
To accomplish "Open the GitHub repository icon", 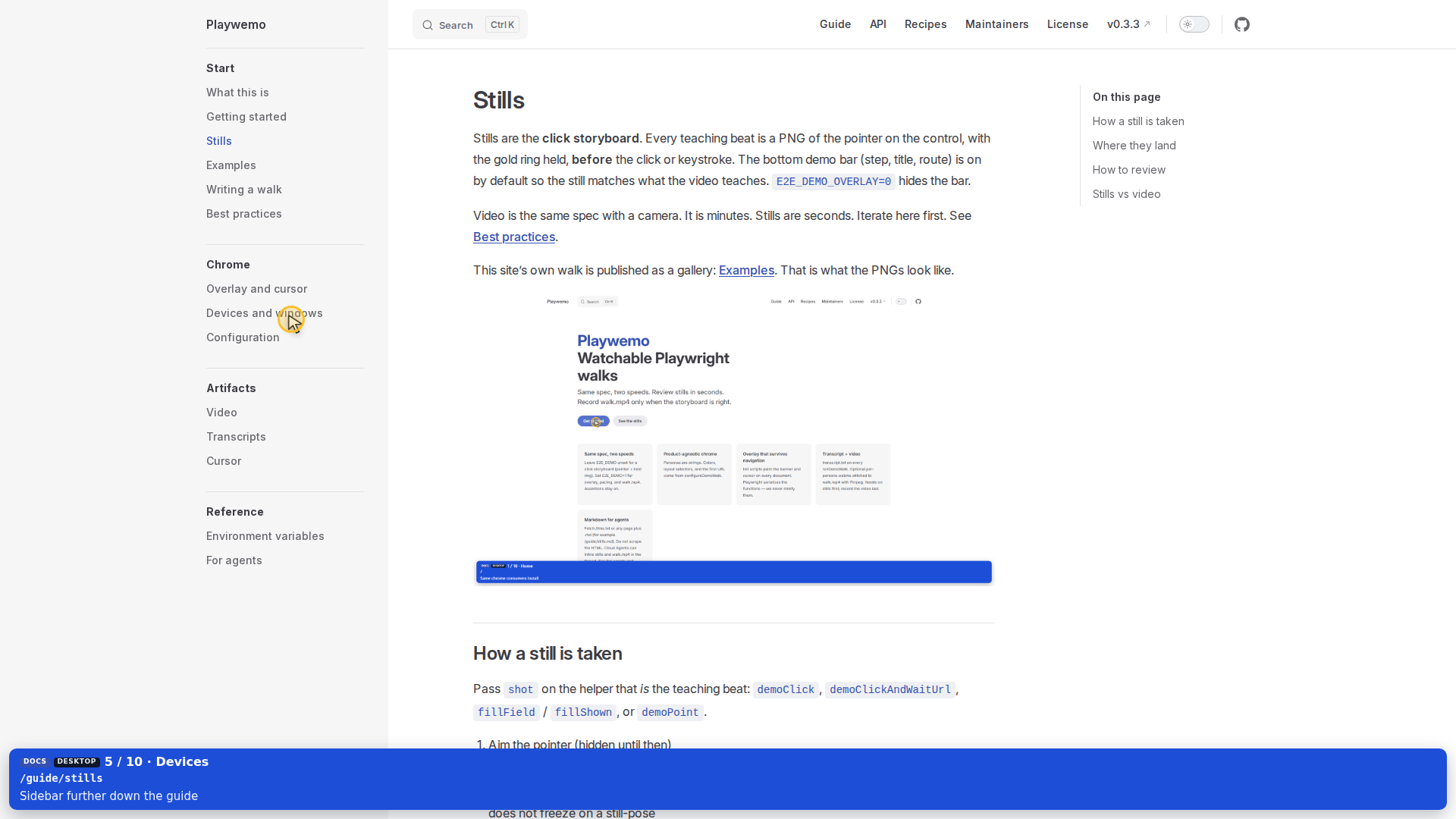I will [x=1241, y=24].
